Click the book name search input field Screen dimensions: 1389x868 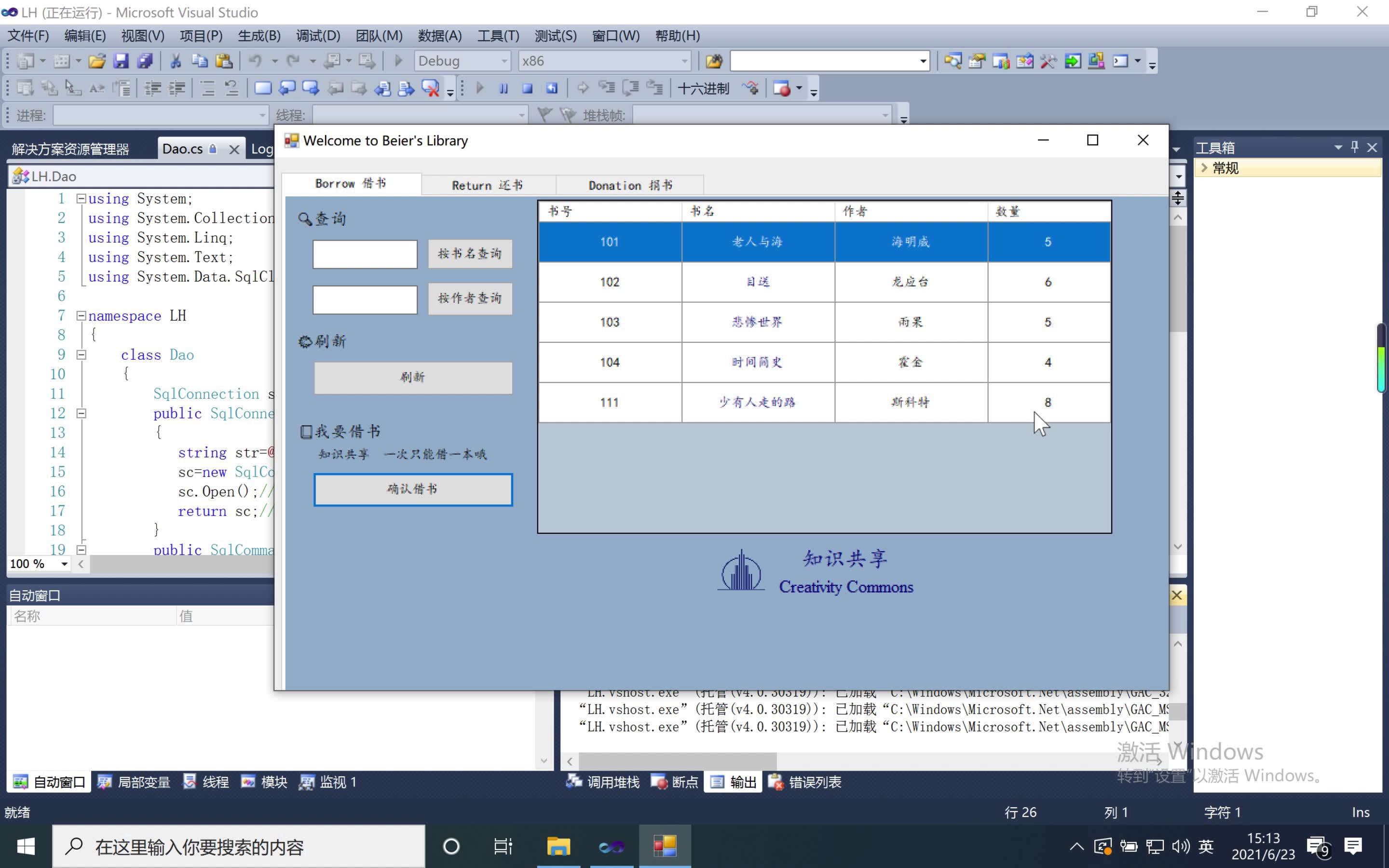365,254
